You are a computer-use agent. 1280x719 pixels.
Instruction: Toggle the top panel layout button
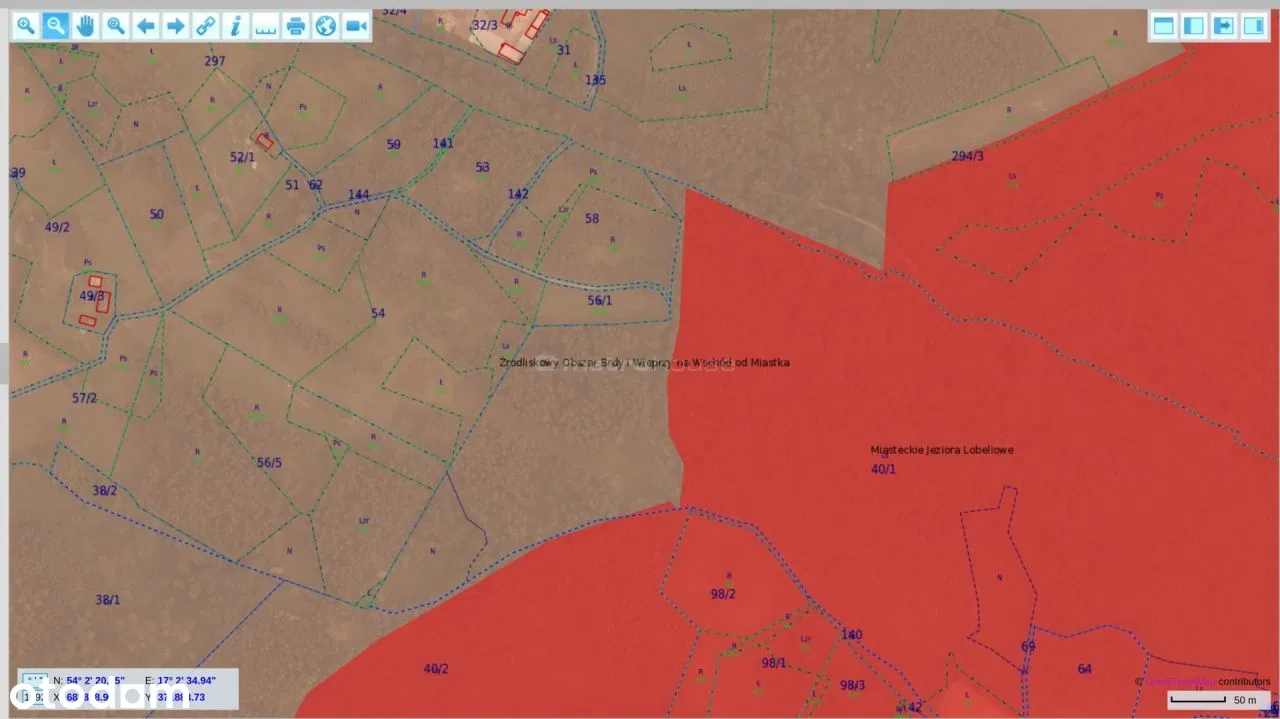(x=1164, y=26)
